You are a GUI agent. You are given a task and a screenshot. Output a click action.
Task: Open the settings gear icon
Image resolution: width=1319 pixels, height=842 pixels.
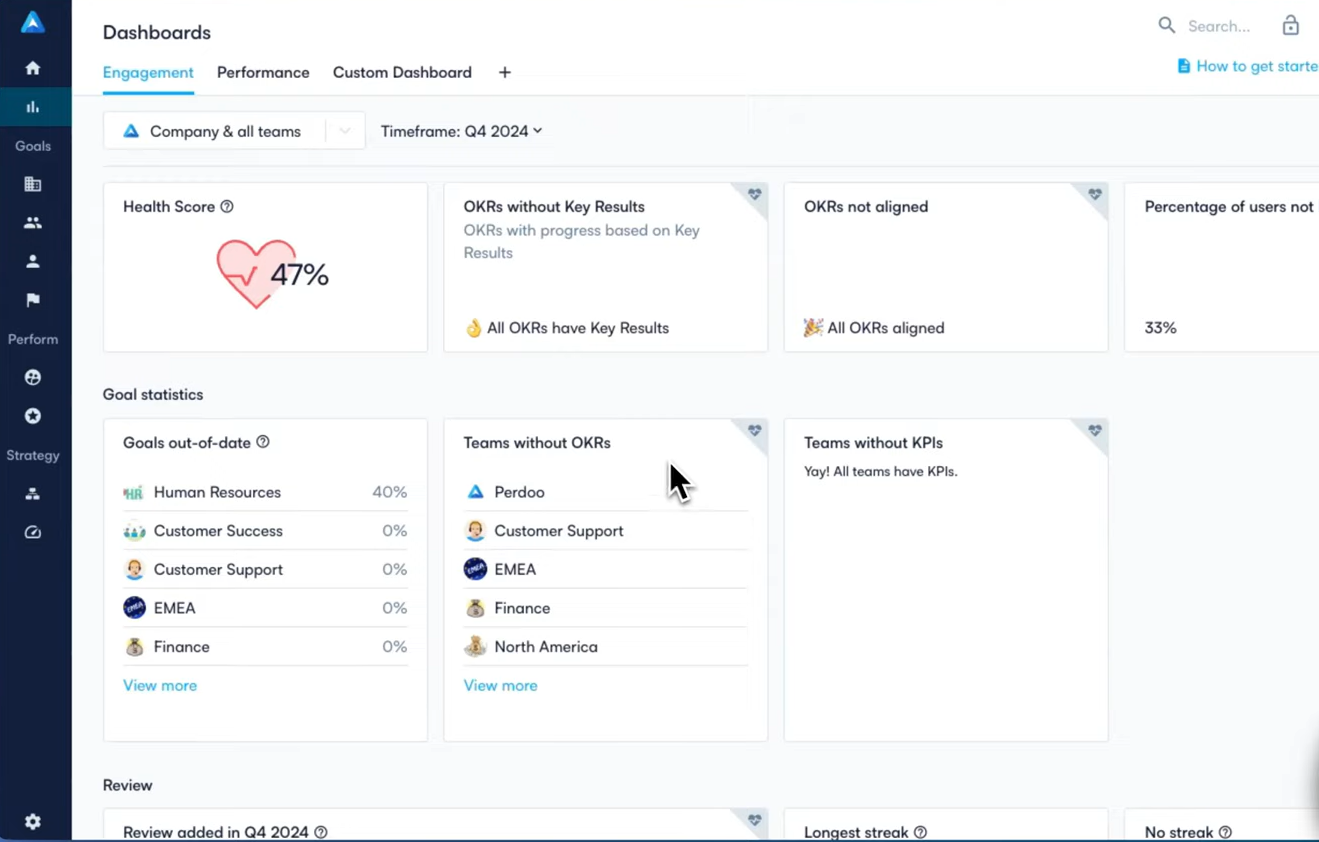click(33, 821)
